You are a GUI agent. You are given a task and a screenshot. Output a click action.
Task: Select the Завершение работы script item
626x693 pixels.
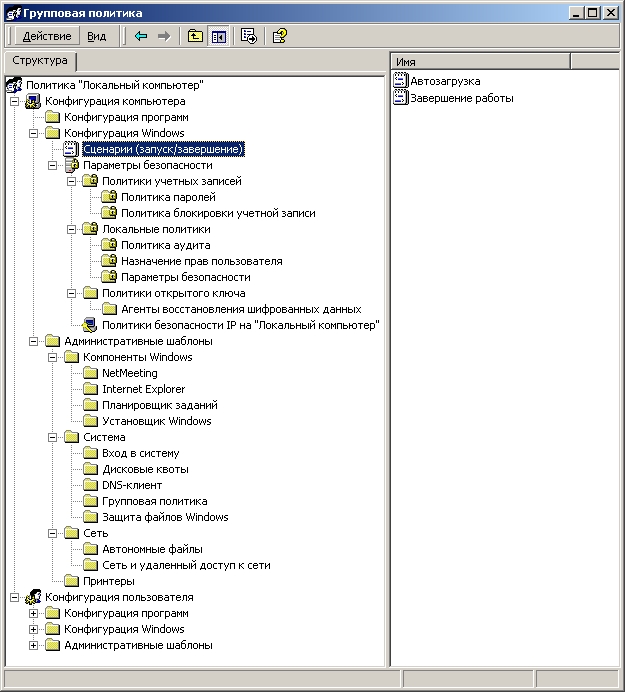(x=461, y=98)
